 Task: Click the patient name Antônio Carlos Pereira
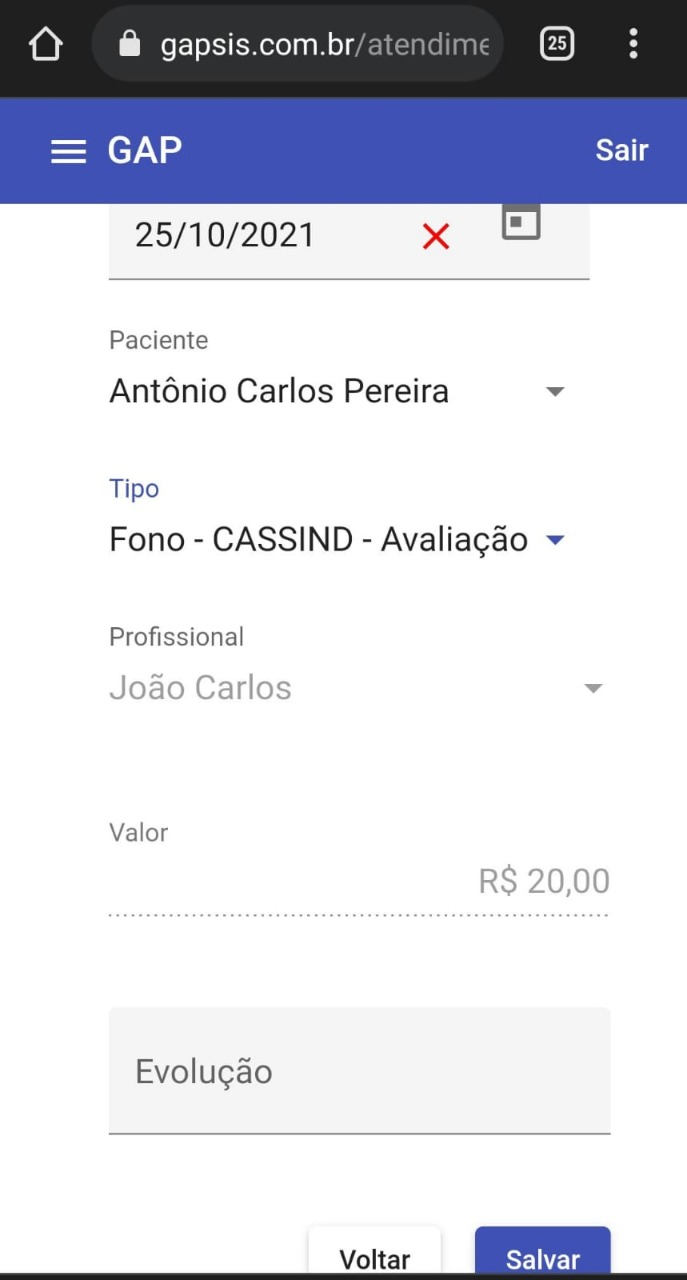click(279, 391)
